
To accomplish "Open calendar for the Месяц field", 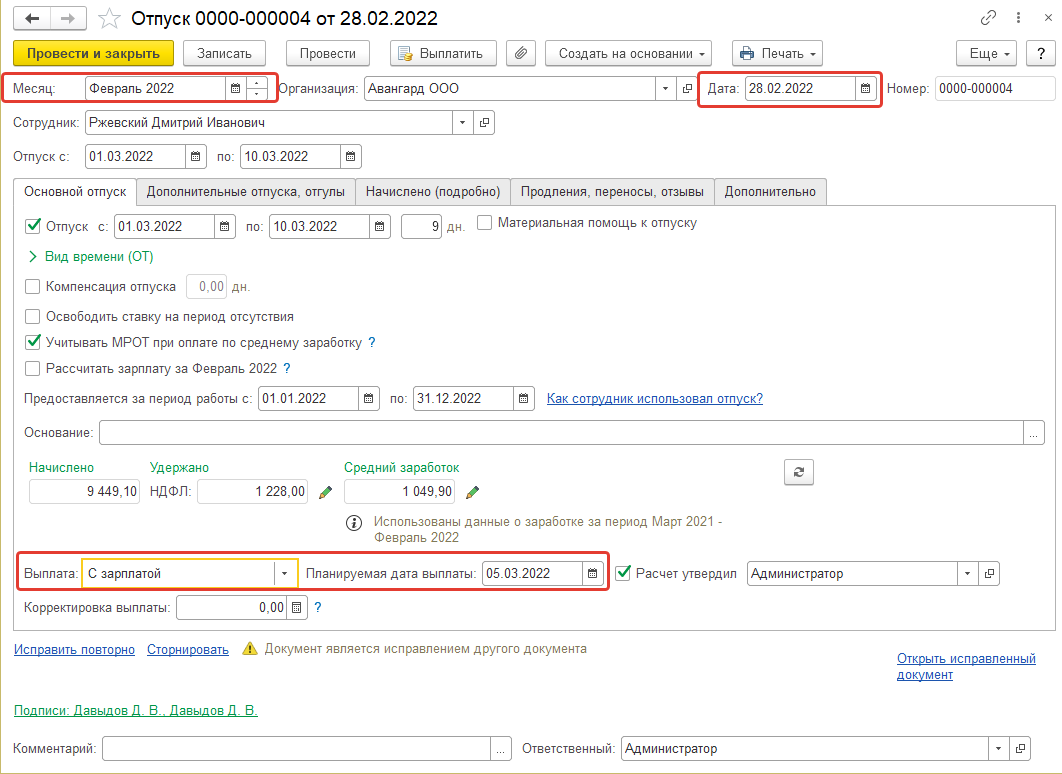I will click(x=235, y=89).
